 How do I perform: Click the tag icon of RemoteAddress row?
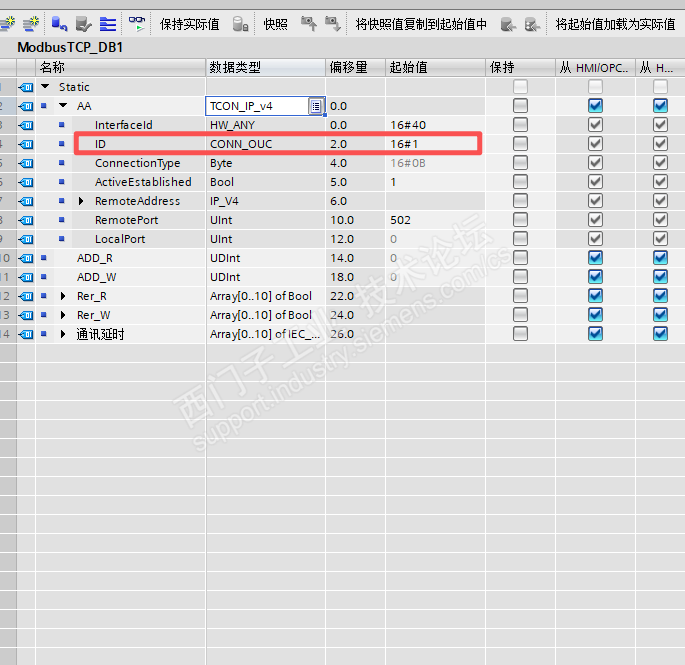coord(26,201)
